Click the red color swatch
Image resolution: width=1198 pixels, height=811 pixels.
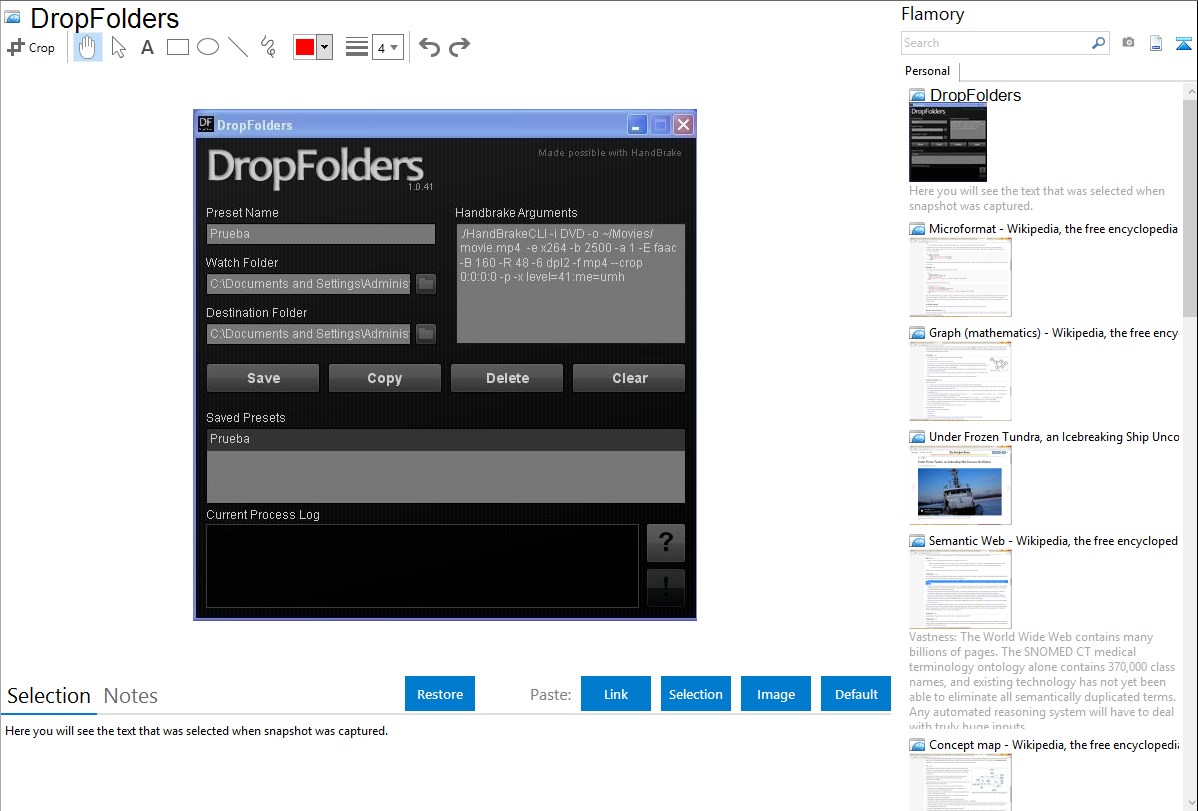coord(305,47)
